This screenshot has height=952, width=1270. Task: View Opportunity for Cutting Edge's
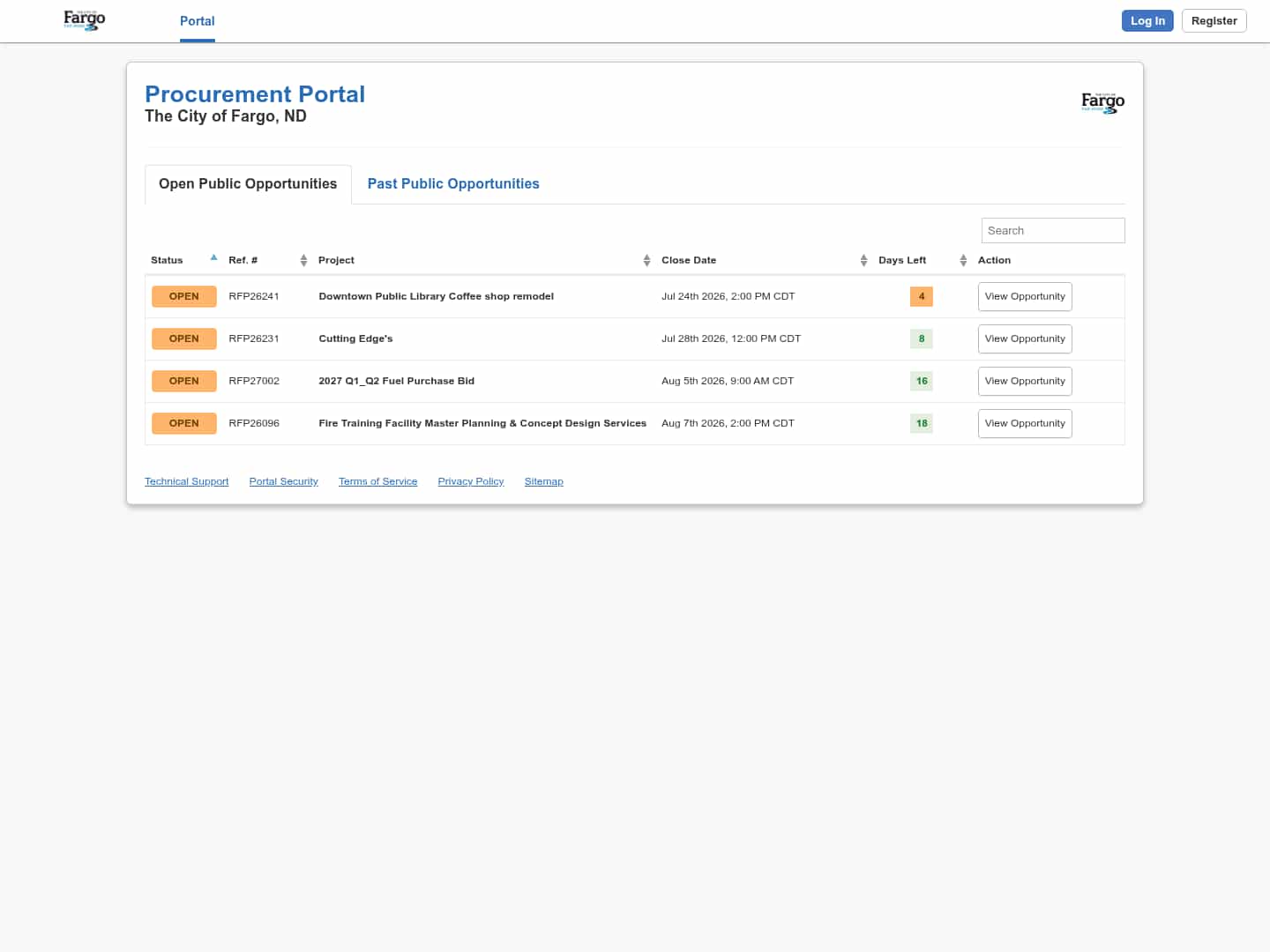point(1025,338)
